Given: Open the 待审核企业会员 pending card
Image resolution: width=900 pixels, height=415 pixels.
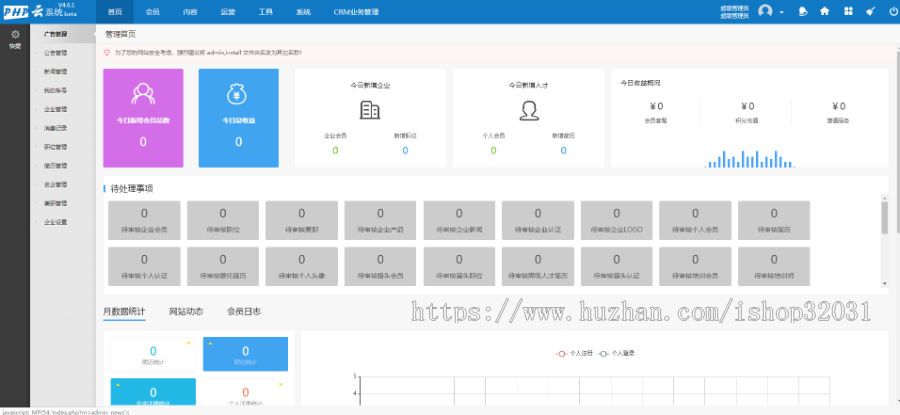Looking at the screenshot, I should point(144,220).
